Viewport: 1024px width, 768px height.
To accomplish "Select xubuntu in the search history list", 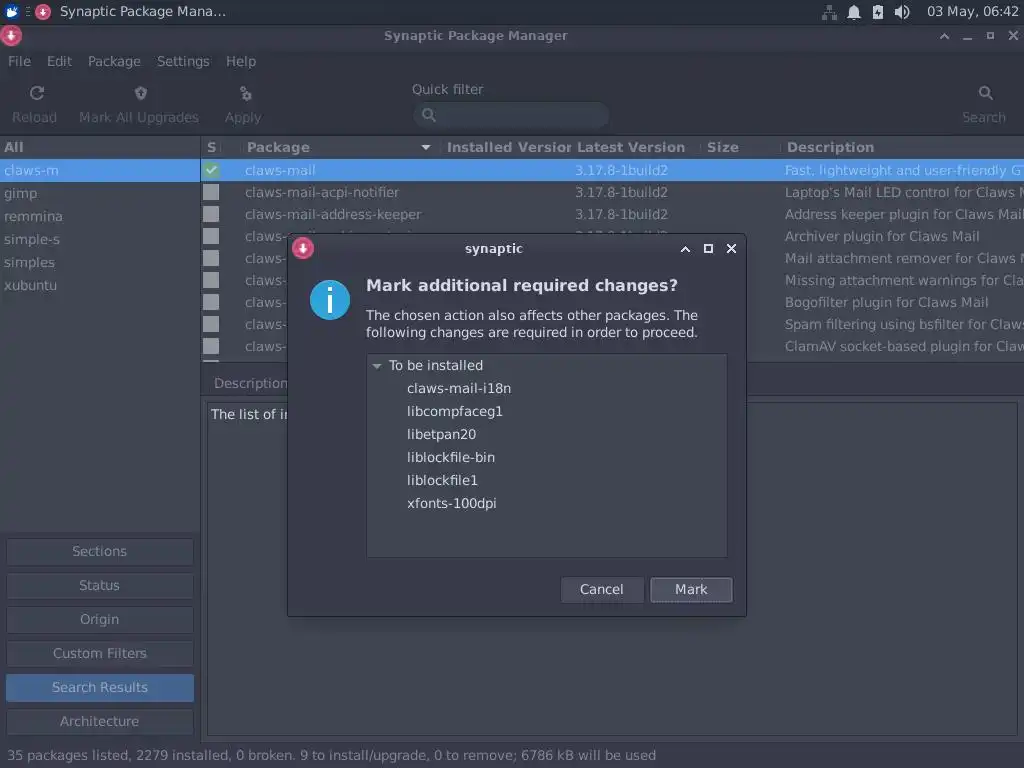I will click(x=100, y=285).
